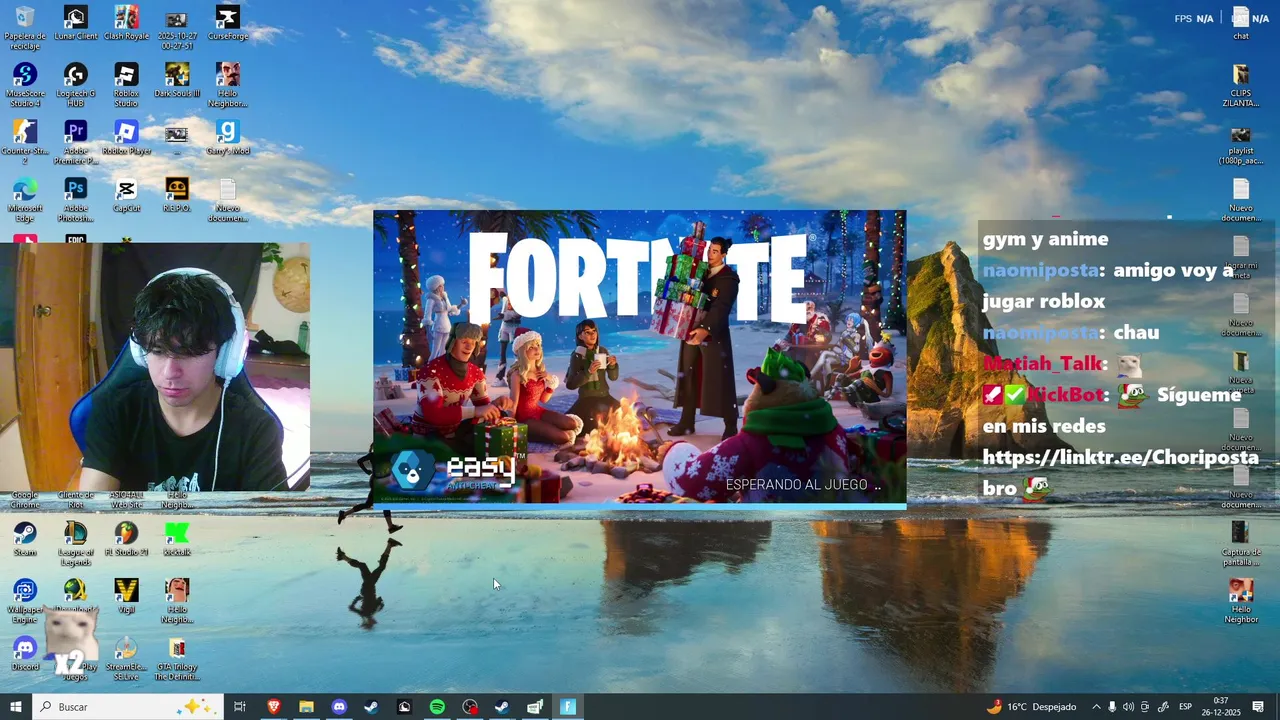Open the clock and date flyout

pos(1221,707)
